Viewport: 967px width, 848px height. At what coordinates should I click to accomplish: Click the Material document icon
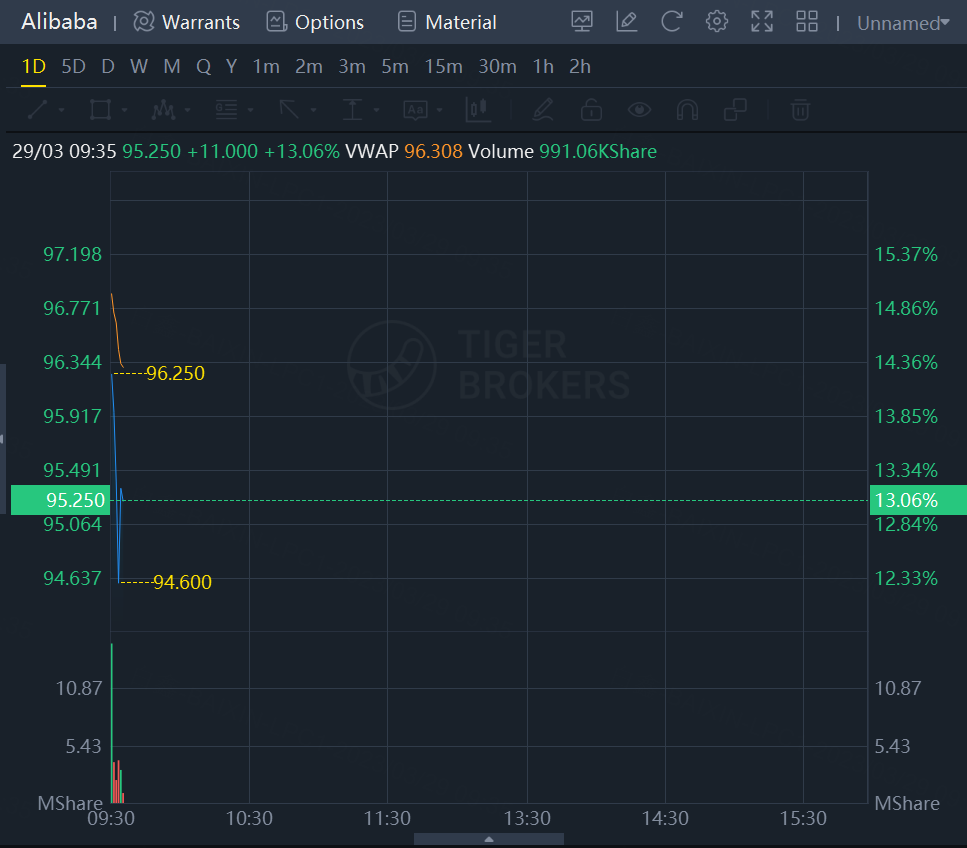(406, 22)
